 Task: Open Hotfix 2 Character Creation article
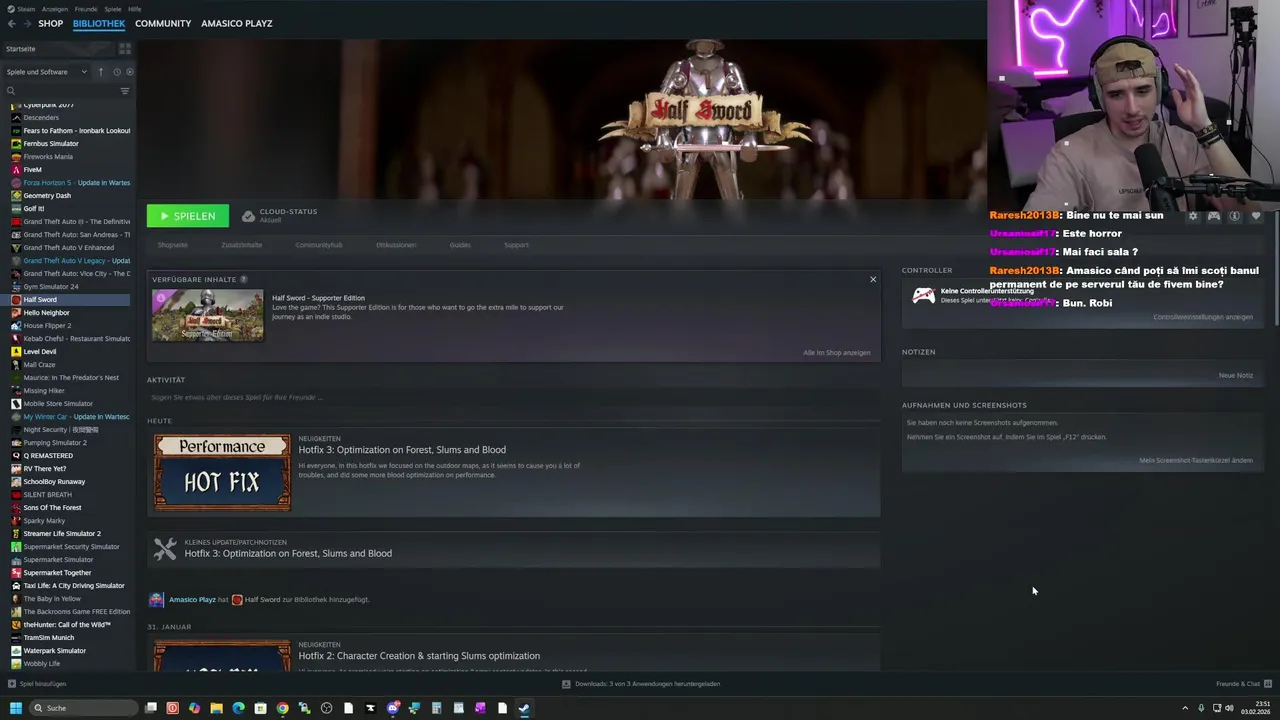click(419, 656)
